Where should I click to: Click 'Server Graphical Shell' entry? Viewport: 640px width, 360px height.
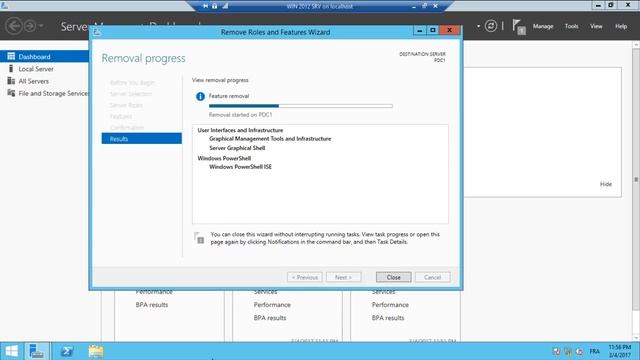237,148
